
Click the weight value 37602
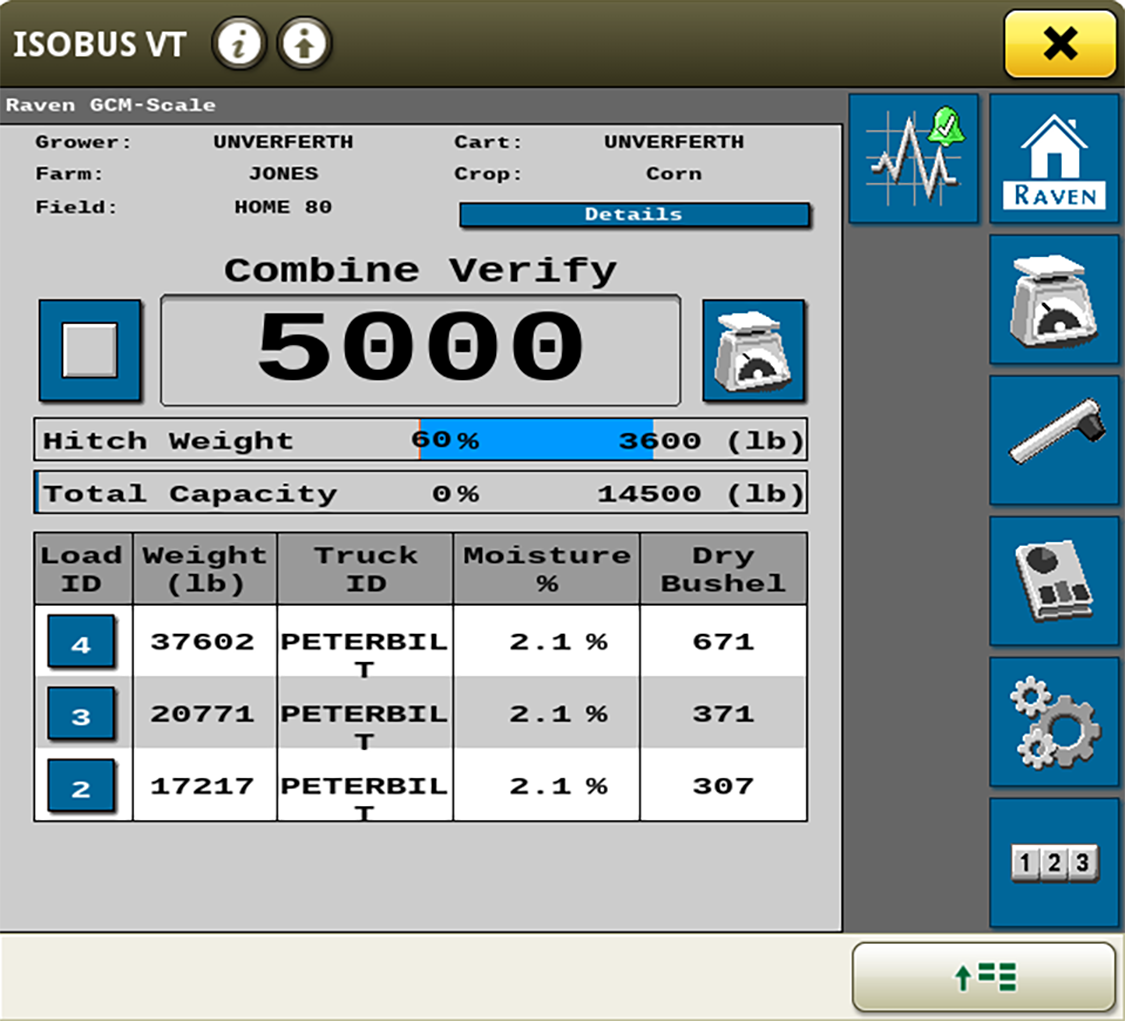tap(202, 641)
